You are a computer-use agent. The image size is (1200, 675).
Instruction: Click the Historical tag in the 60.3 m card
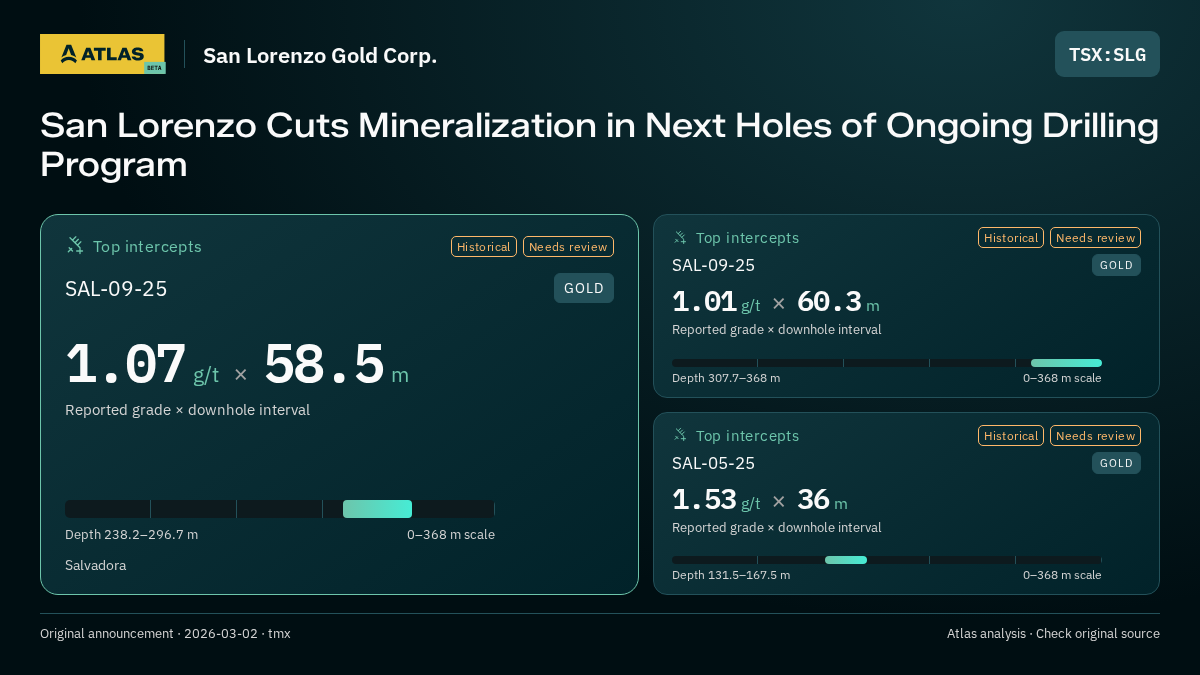tap(1011, 238)
